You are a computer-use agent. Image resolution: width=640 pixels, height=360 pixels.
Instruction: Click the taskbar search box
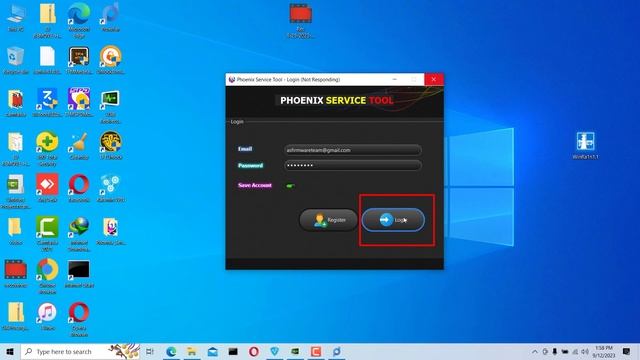pos(80,351)
